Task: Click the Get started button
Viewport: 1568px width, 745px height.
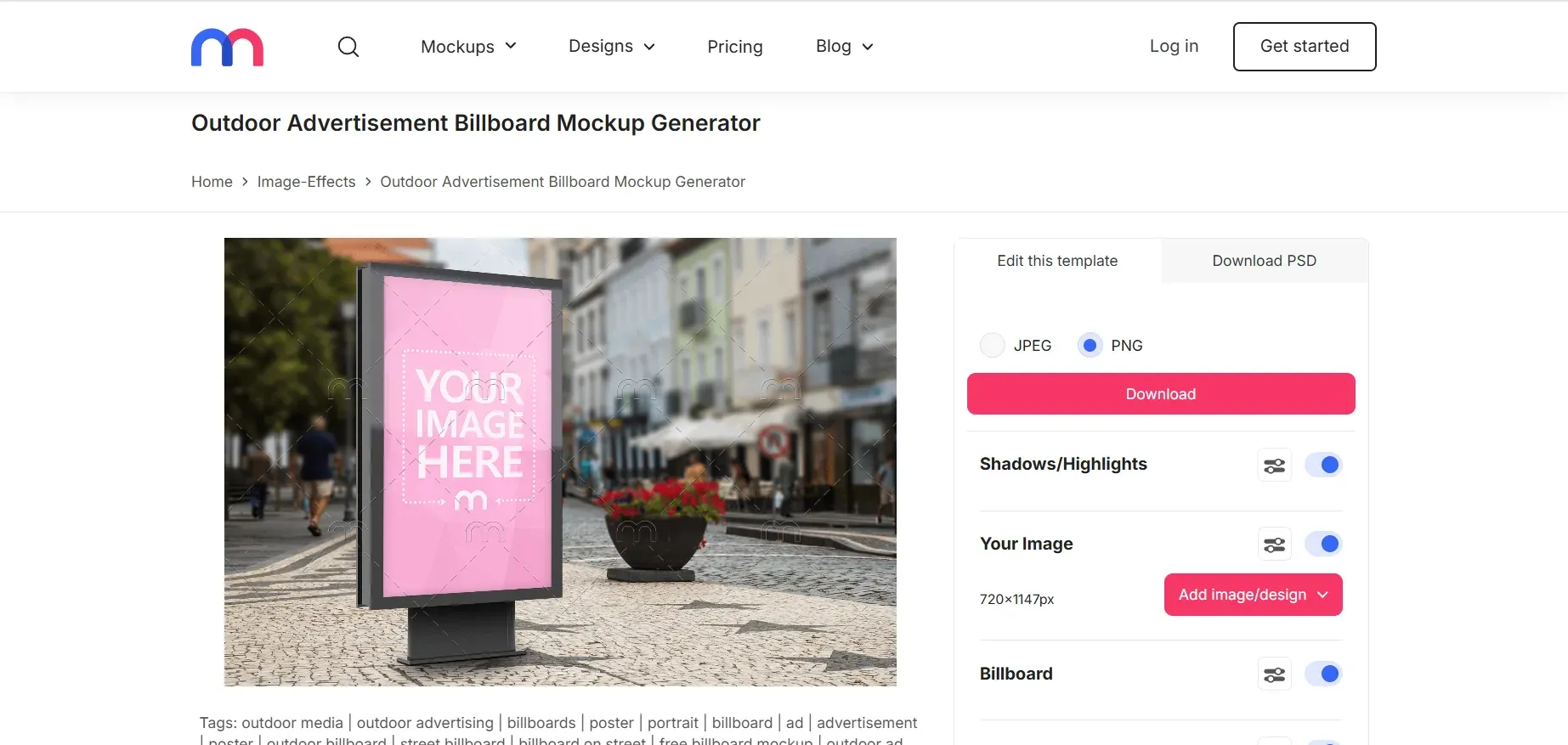Action: pyautogui.click(x=1304, y=47)
